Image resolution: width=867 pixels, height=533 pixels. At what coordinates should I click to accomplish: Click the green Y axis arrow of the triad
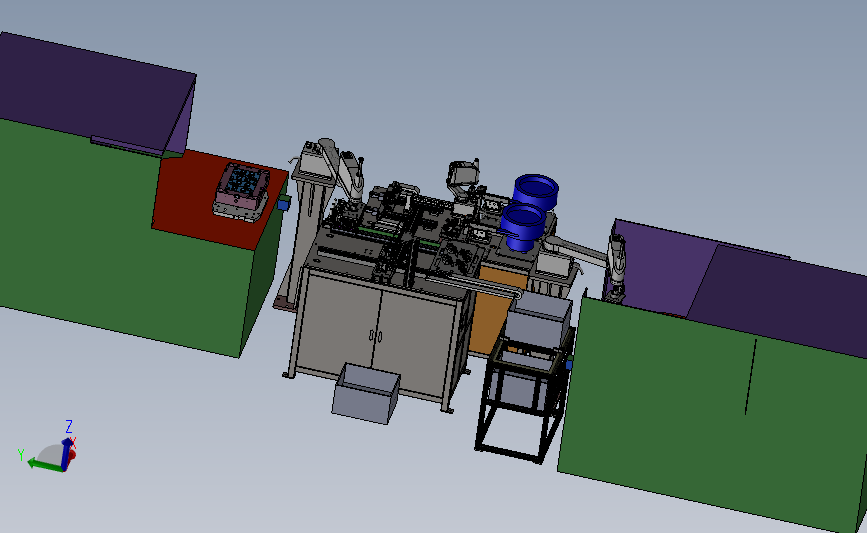44,466
